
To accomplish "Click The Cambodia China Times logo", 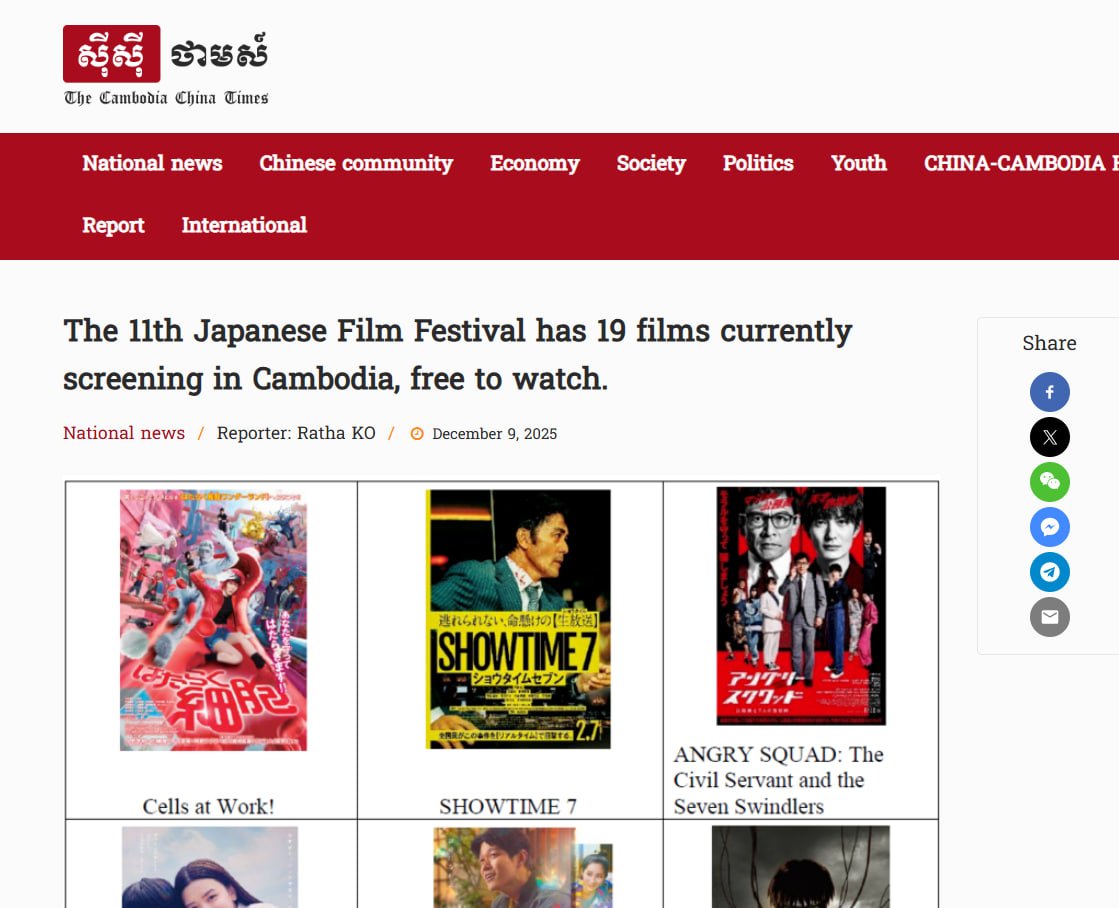I will click(166, 66).
